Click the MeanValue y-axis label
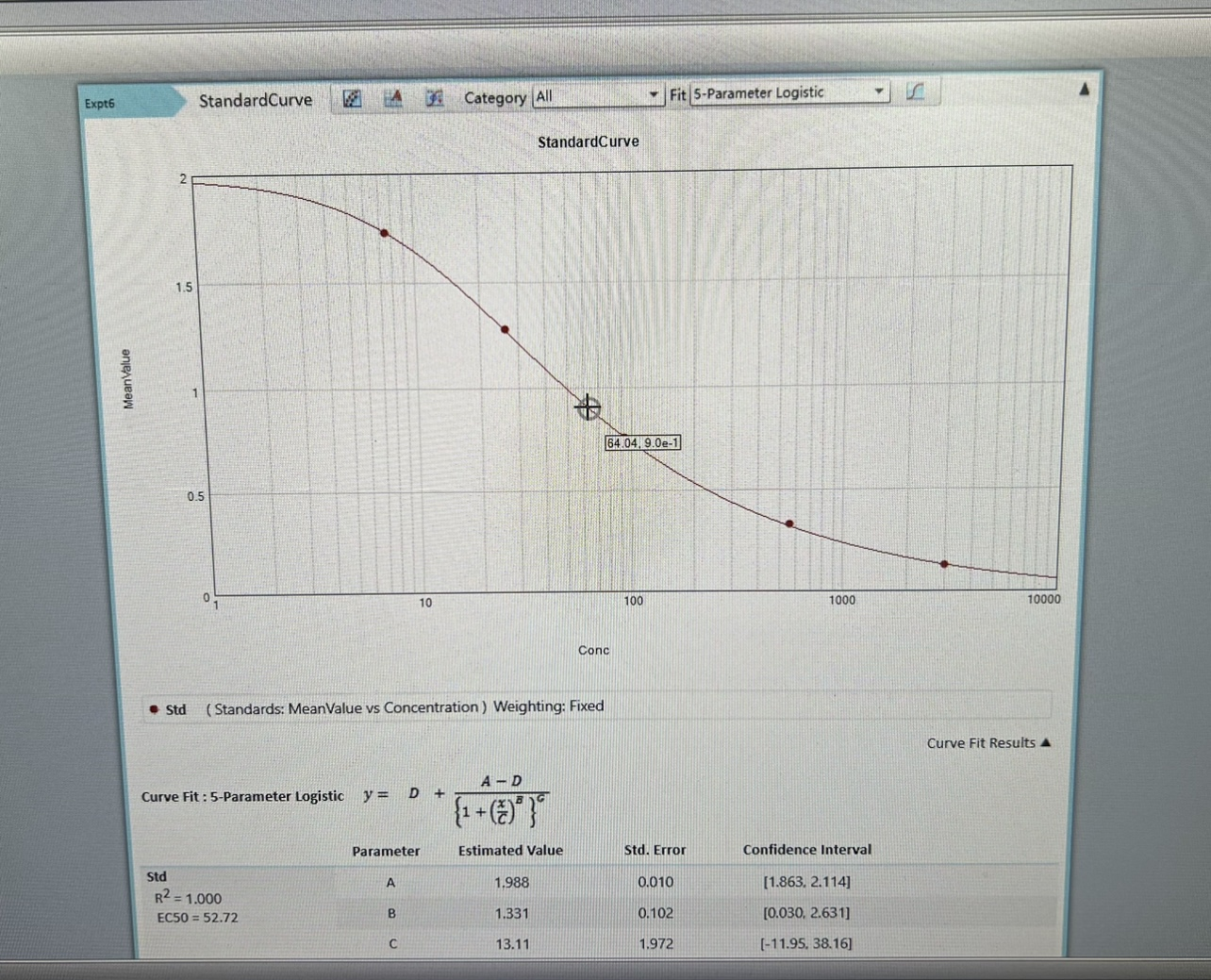This screenshot has height=980, width=1211. (x=128, y=379)
